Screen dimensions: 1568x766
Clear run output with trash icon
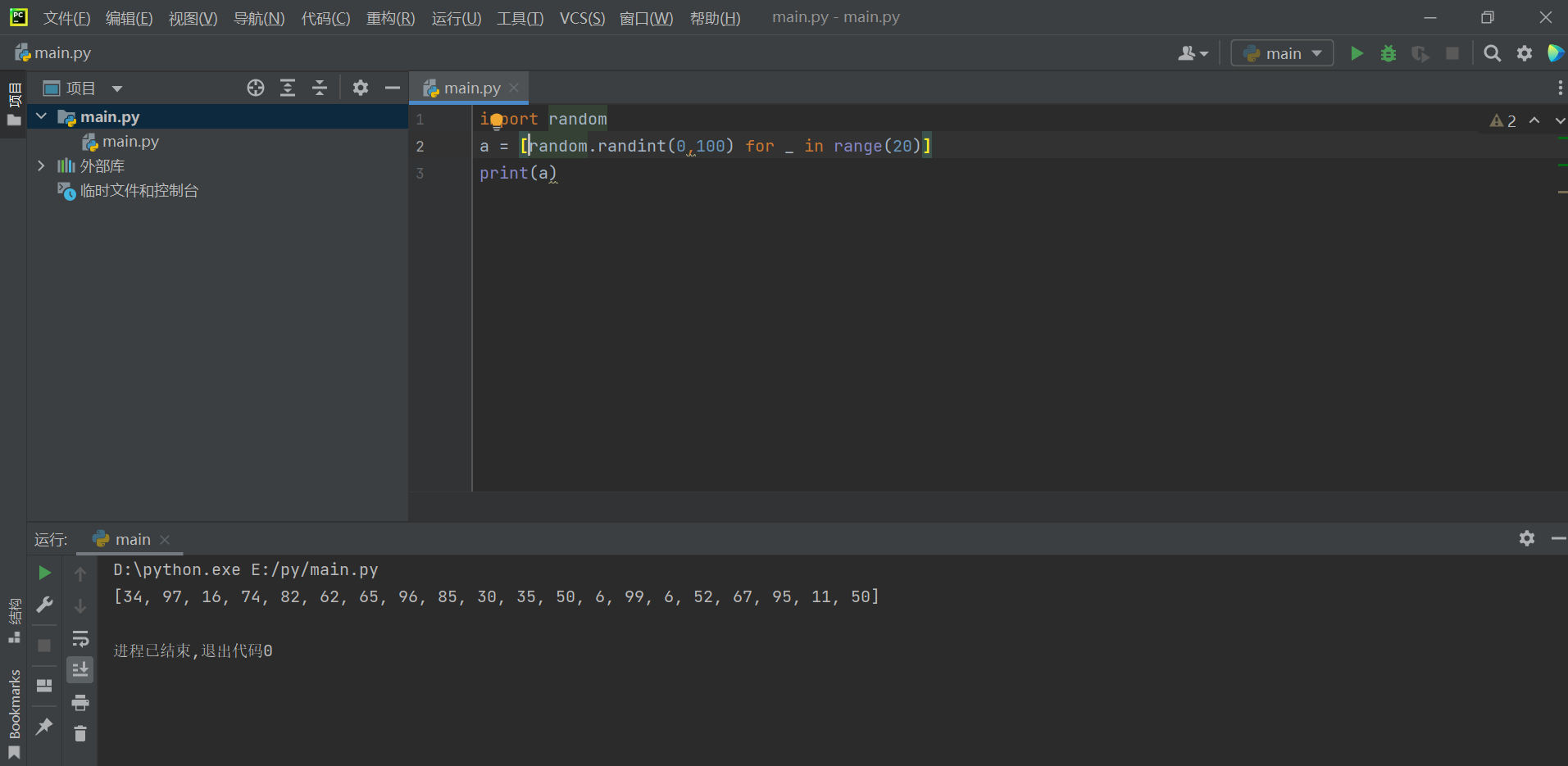[80, 733]
